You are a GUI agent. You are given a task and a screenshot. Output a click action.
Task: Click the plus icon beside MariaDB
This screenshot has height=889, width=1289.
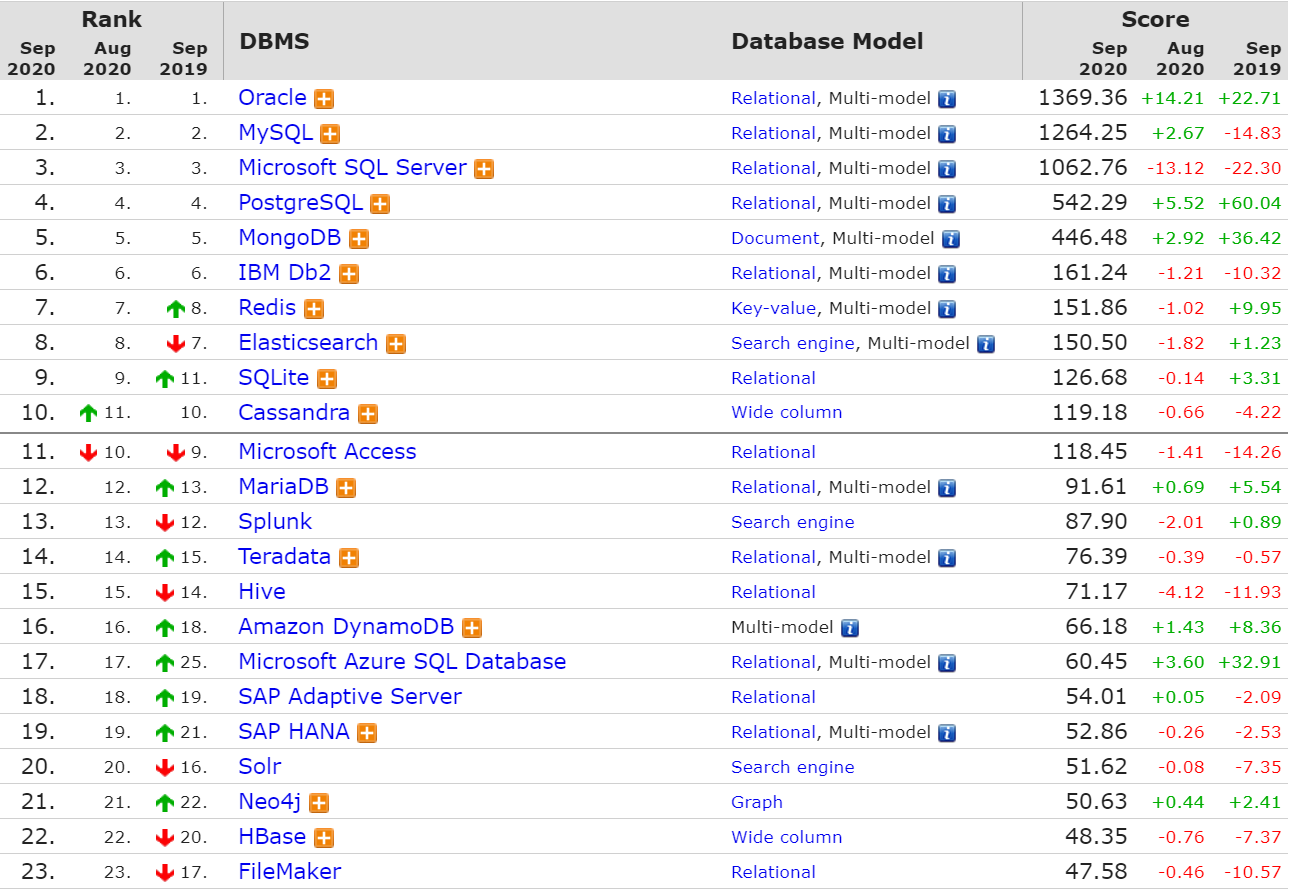346,488
